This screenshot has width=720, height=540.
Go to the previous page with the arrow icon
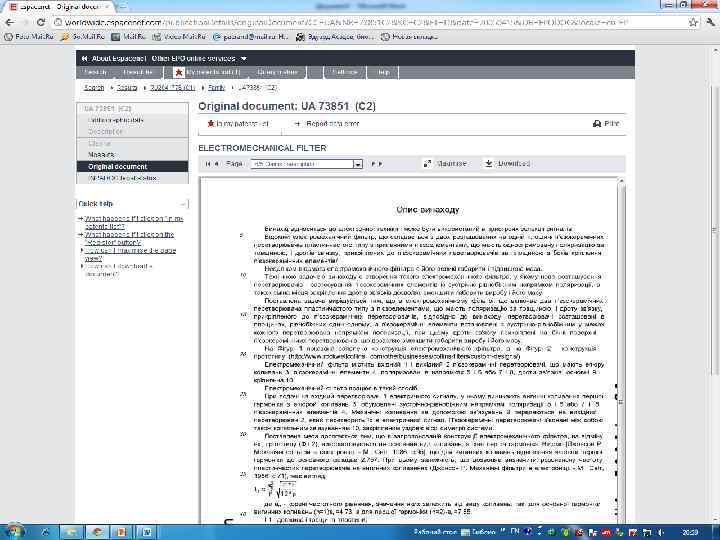(217, 164)
